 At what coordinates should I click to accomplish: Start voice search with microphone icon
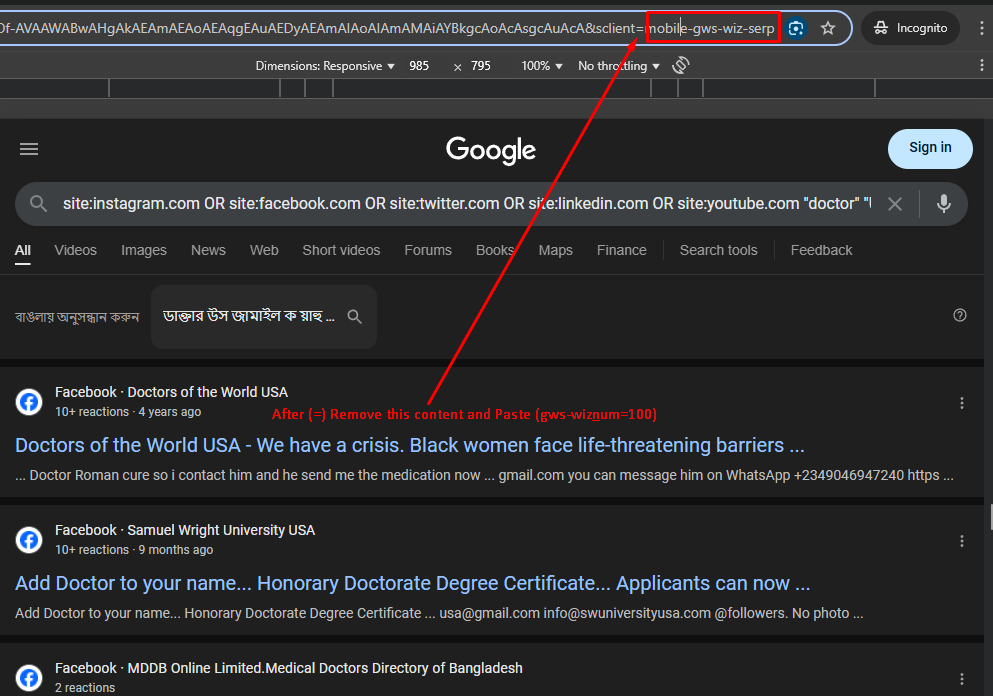click(x=943, y=204)
